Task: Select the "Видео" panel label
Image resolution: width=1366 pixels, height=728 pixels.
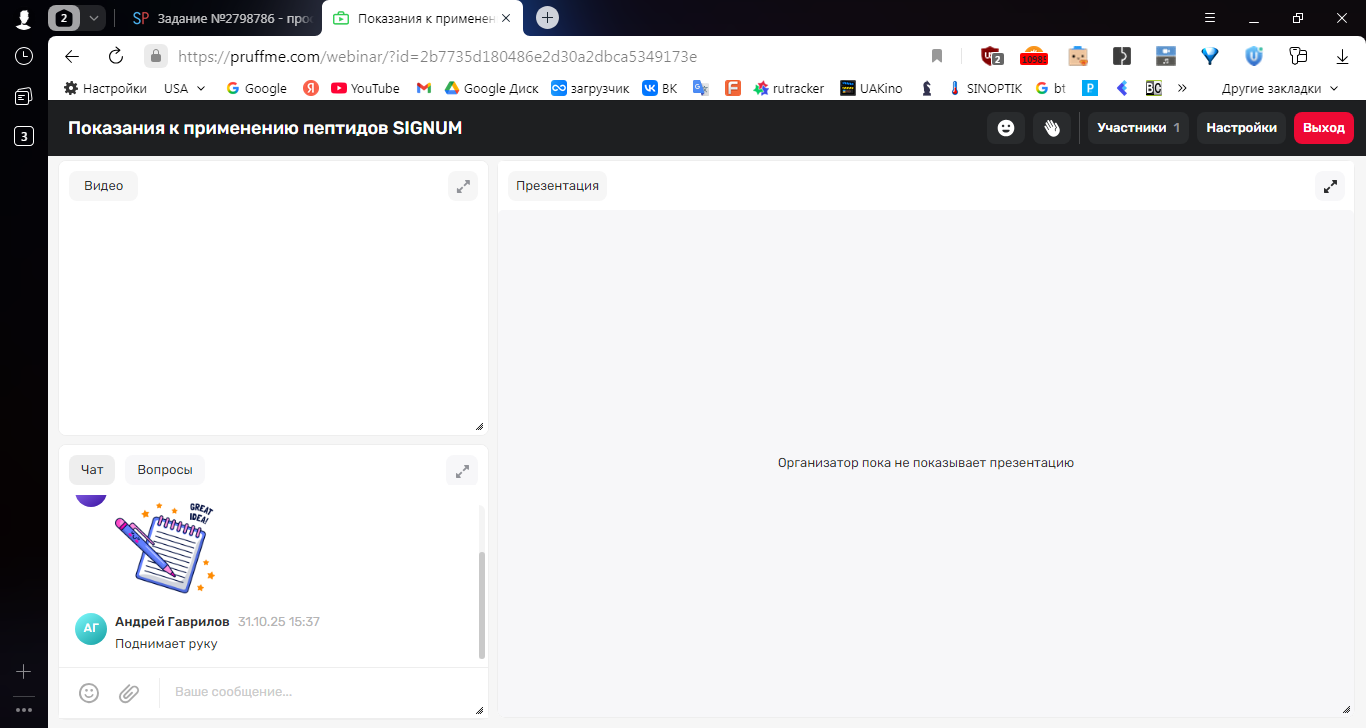Action: (x=104, y=186)
